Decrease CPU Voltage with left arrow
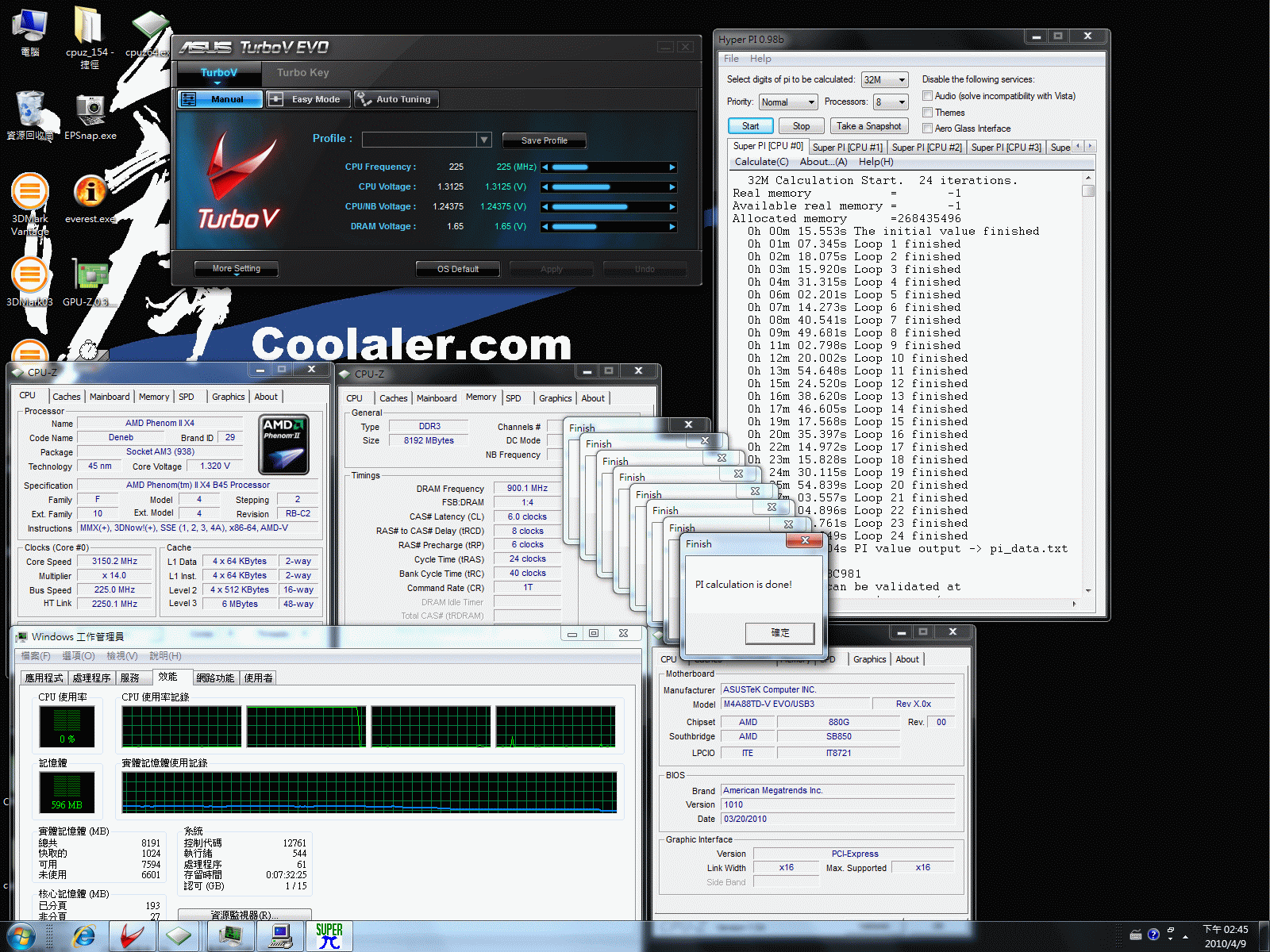Viewport: 1270px width, 952px height. [545, 187]
